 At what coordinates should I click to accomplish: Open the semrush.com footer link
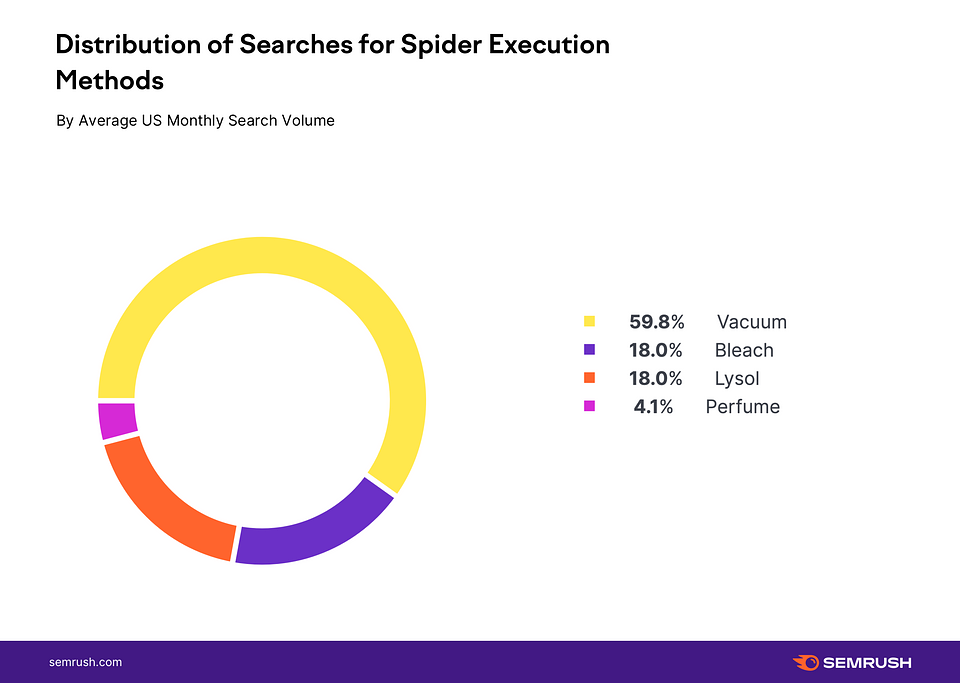pos(86,662)
